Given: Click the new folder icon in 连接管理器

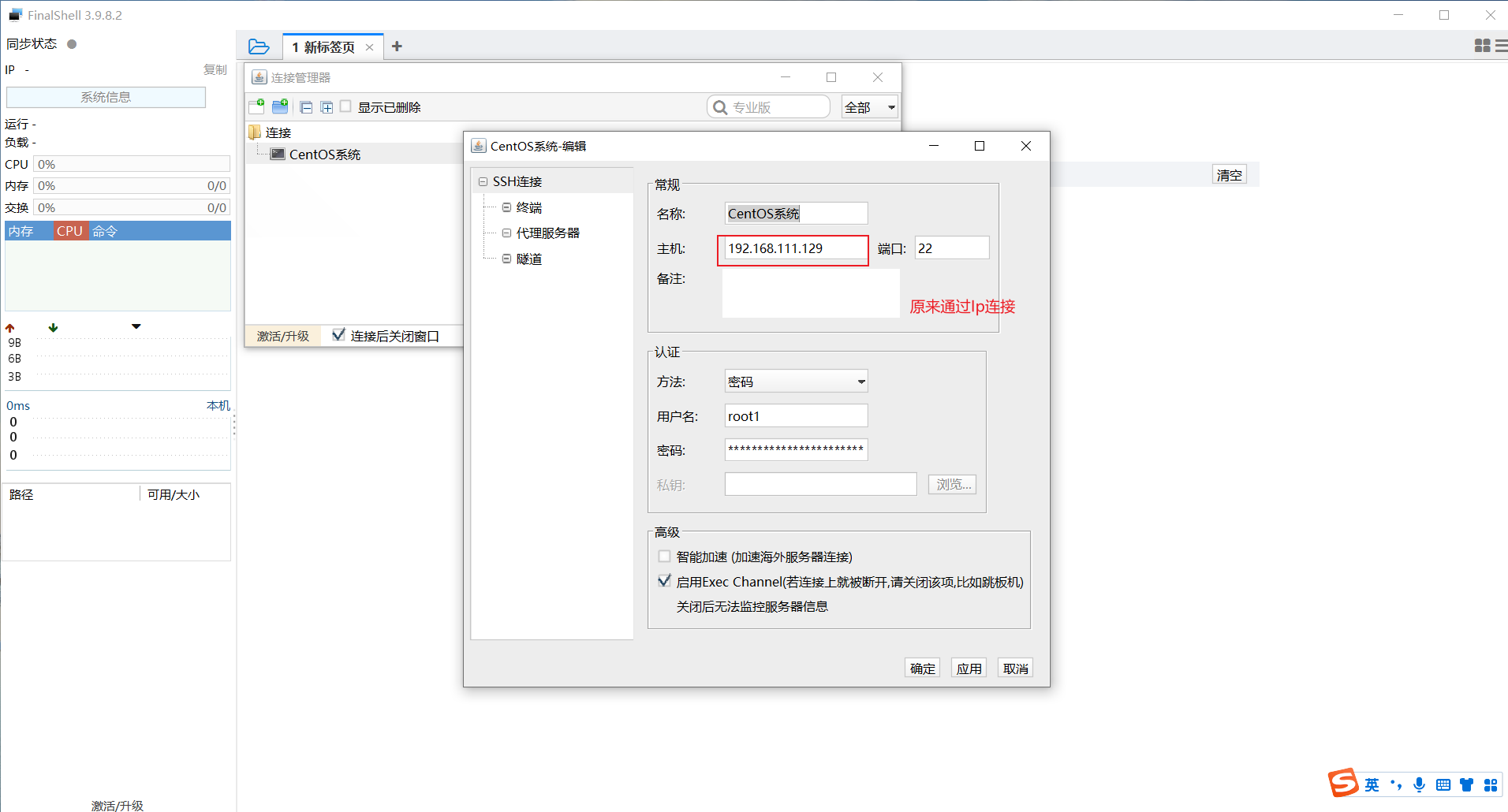Looking at the screenshot, I should [x=280, y=106].
